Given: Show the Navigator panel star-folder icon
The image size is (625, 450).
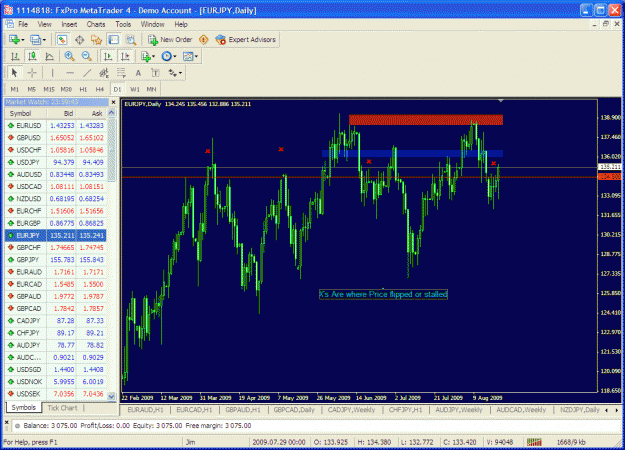Looking at the screenshot, I should pyautogui.click(x=96, y=39).
